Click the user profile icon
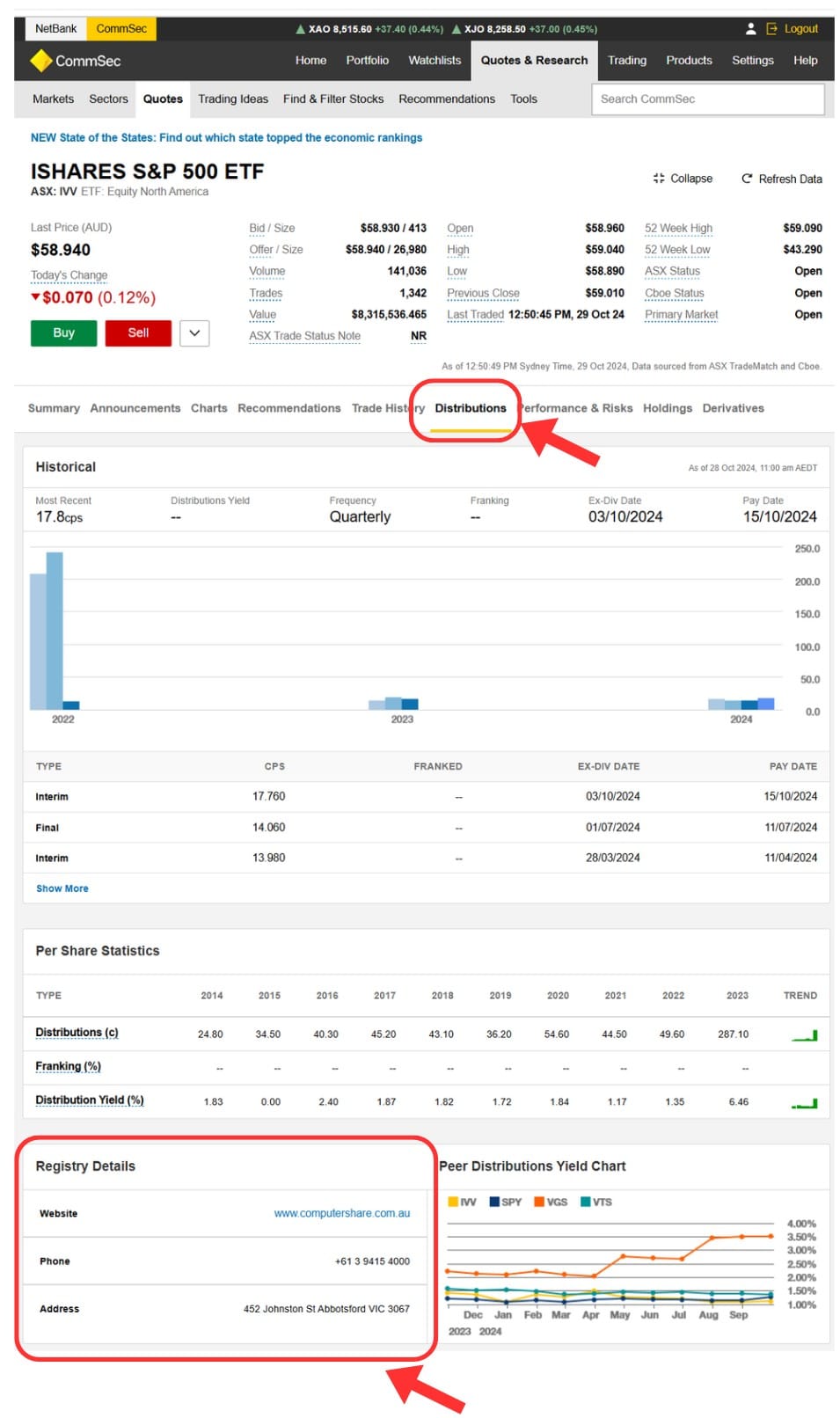 [750, 29]
